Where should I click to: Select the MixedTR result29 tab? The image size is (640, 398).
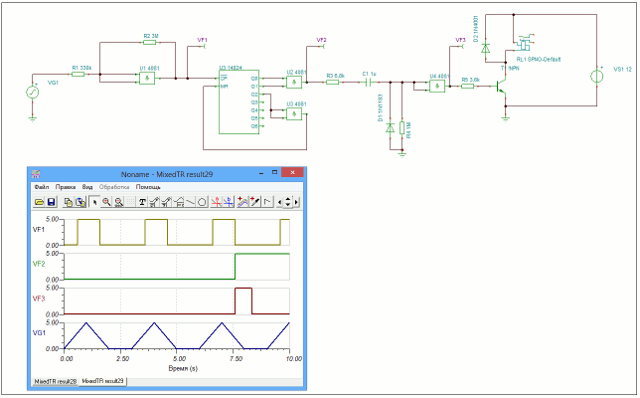pyautogui.click(x=103, y=381)
